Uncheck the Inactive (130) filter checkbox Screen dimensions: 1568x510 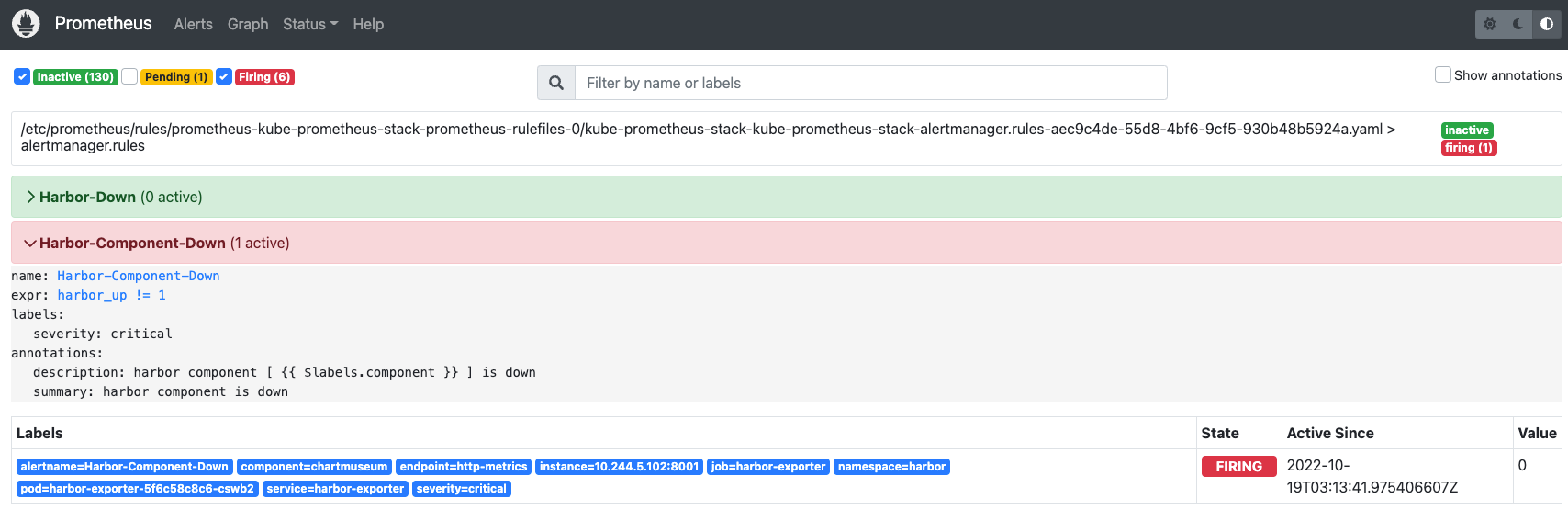tap(22, 76)
